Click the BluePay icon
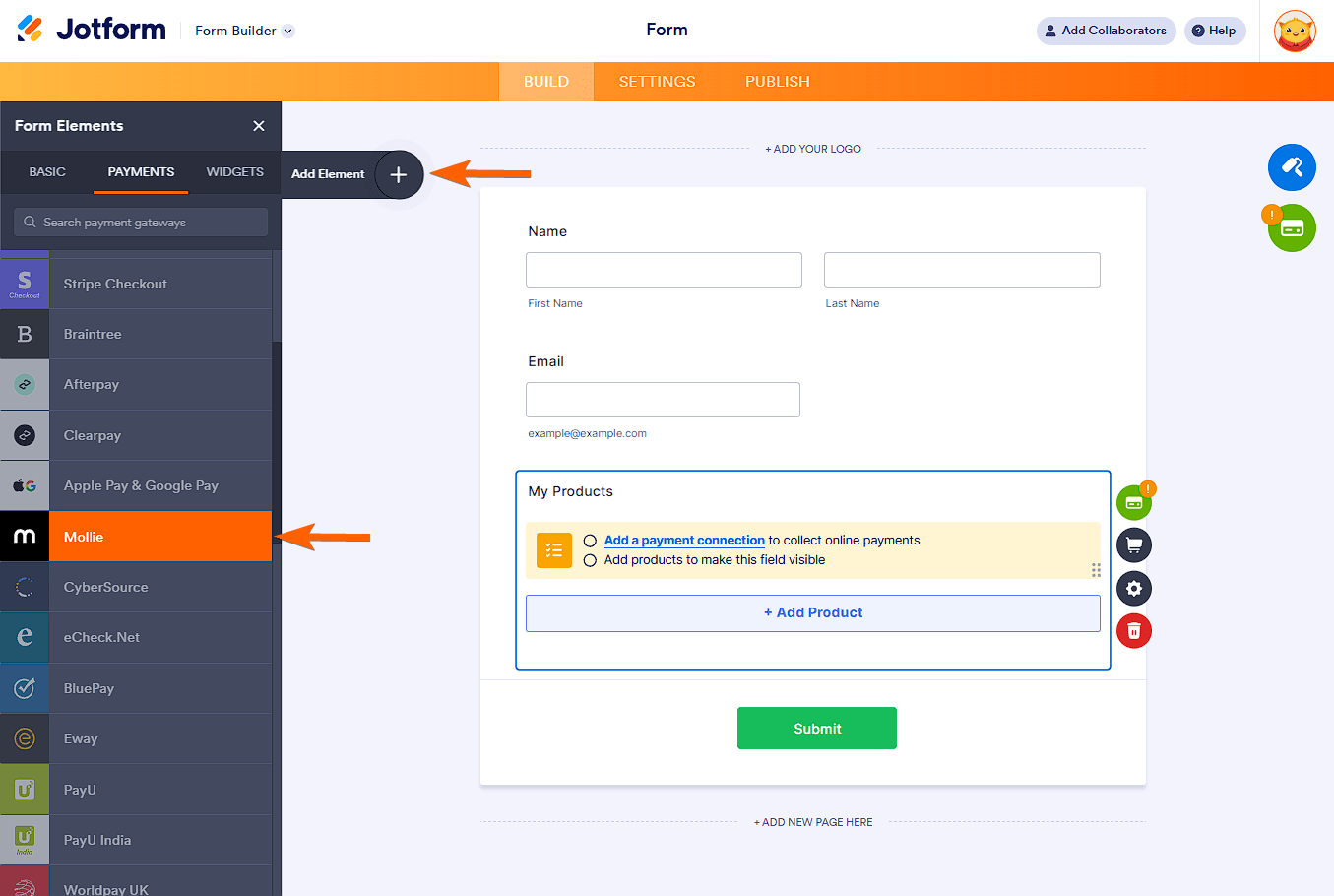 [x=25, y=688]
